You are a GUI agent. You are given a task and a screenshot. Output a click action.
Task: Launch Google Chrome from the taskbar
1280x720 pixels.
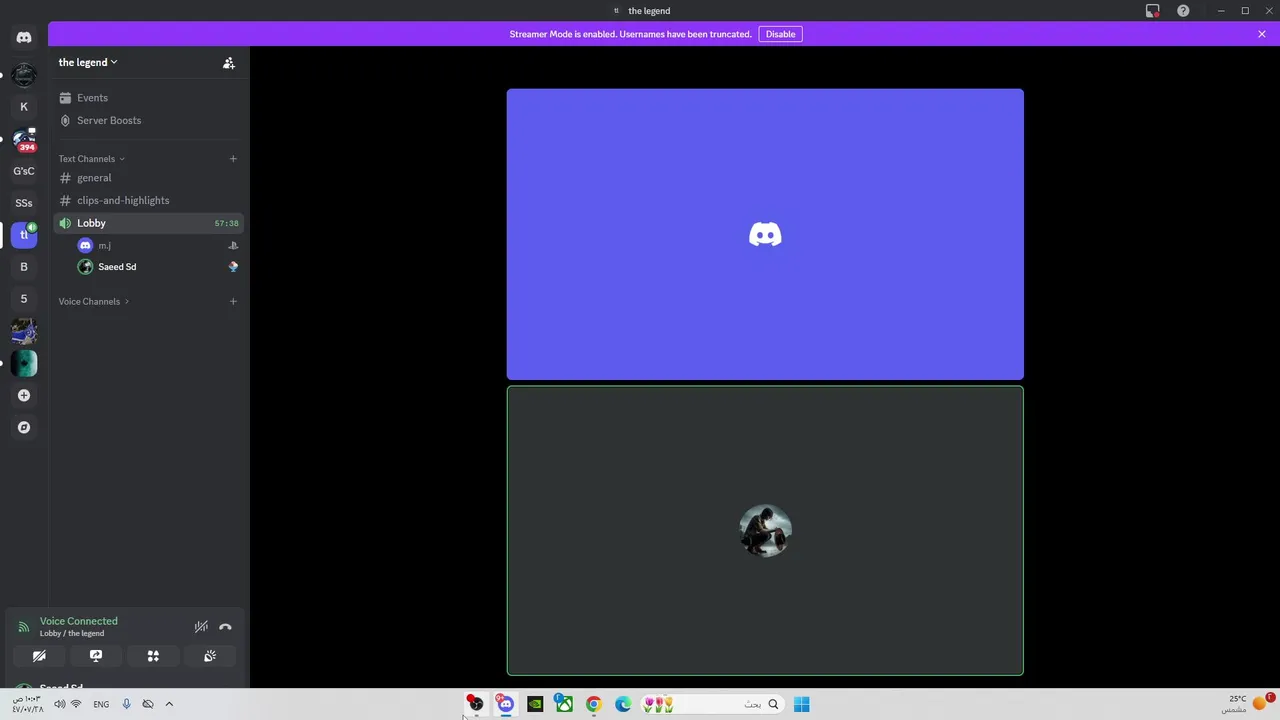point(594,704)
